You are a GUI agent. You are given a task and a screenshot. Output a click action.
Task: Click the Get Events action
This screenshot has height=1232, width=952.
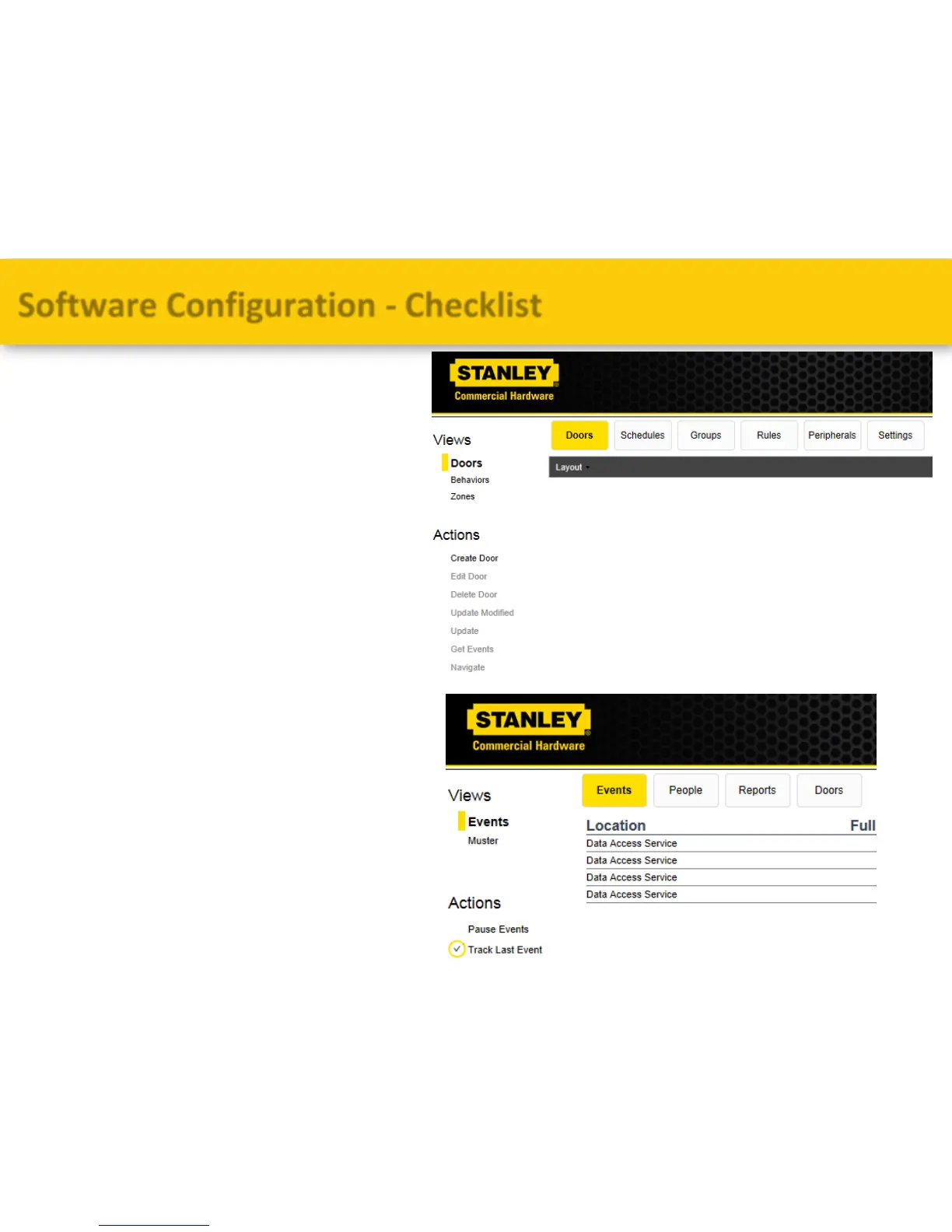click(x=472, y=649)
